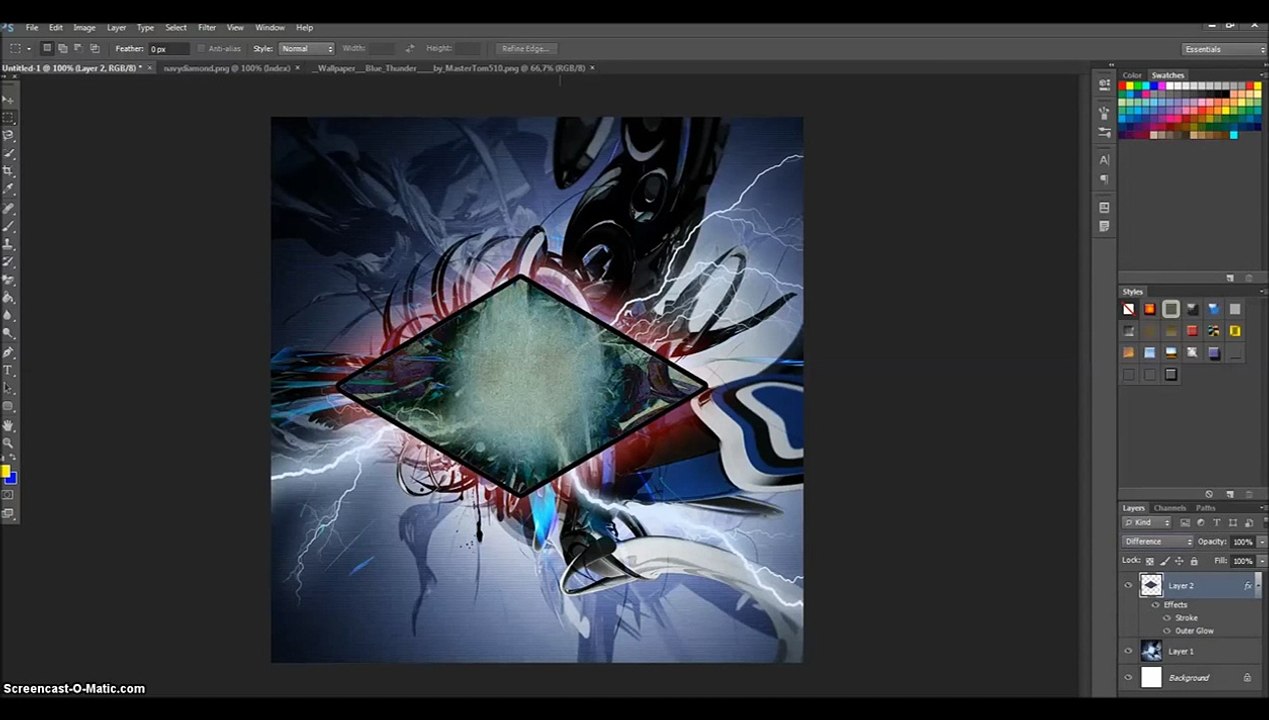Filter layers by type layers icon
This screenshot has height=720, width=1269.
pyautogui.click(x=1217, y=522)
